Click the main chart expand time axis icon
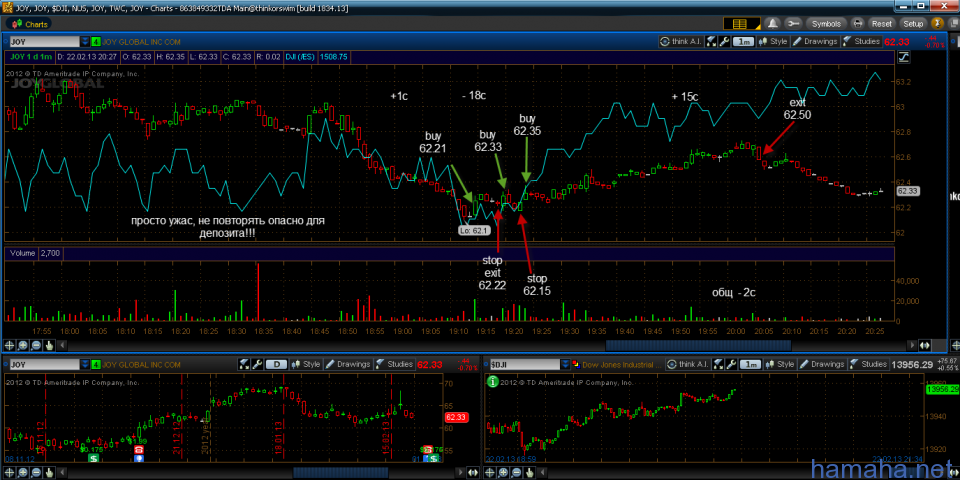Screen dimensions: 960x480 pyautogui.click(x=924, y=345)
